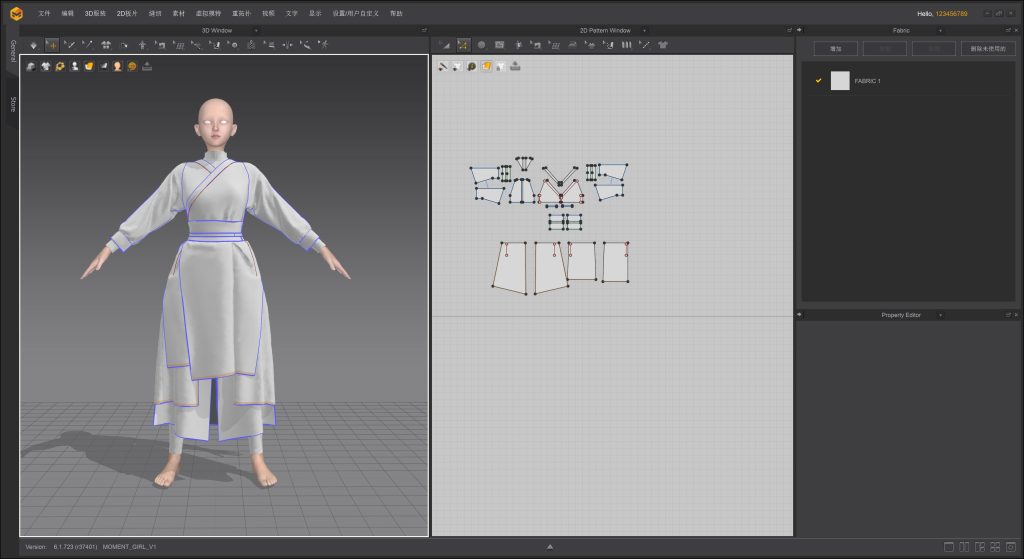Click the avatar head icon in 3D view
This screenshot has width=1024, height=559.
117,66
